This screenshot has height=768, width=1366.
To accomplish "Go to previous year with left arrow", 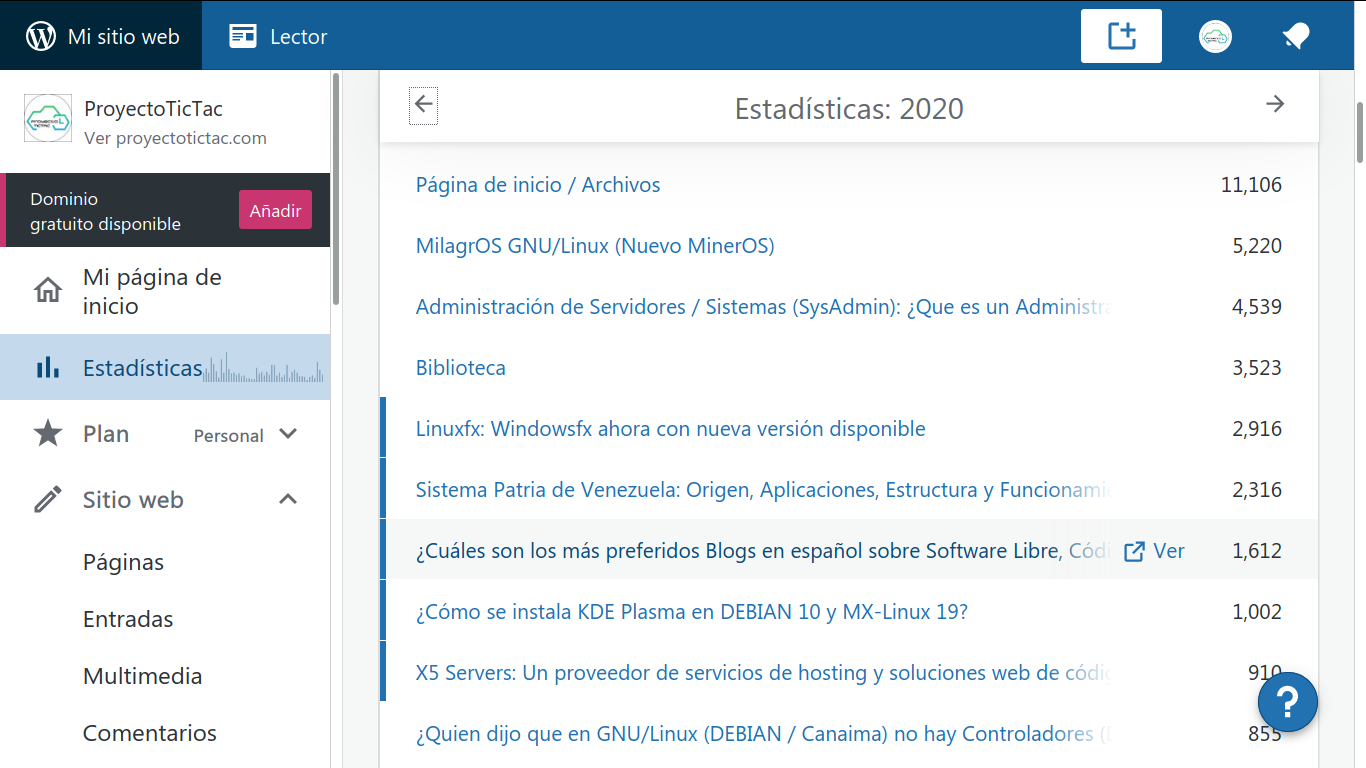I will tap(424, 104).
